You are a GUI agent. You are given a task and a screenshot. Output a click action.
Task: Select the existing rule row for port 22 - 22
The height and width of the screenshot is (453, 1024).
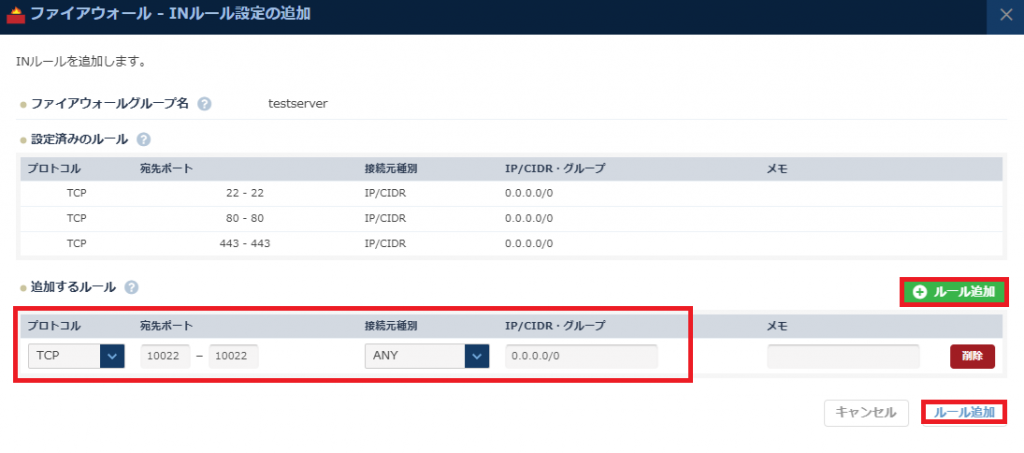510,193
